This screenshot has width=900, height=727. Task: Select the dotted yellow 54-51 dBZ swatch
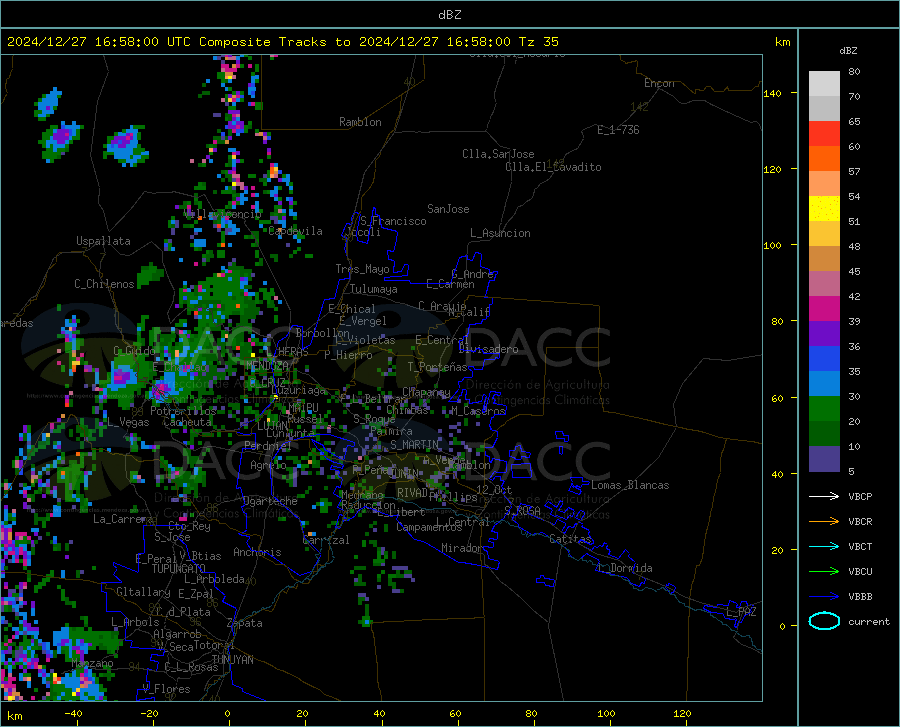click(824, 208)
